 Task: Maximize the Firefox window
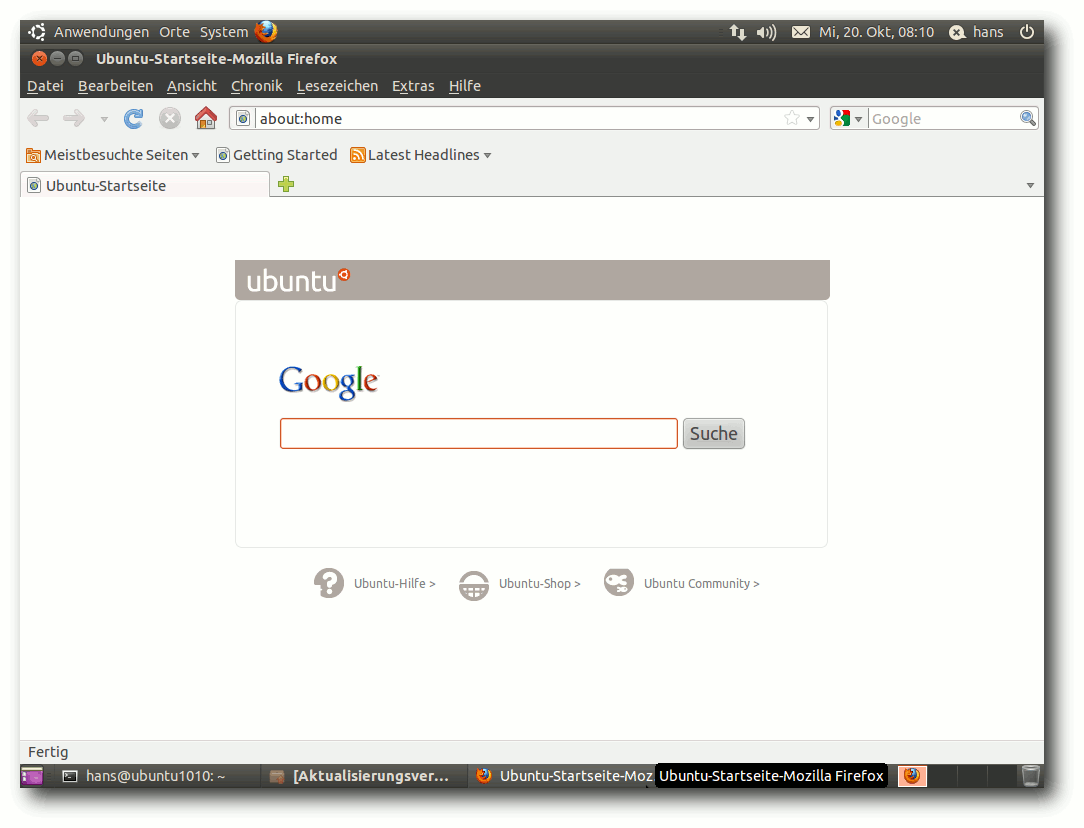[75, 59]
